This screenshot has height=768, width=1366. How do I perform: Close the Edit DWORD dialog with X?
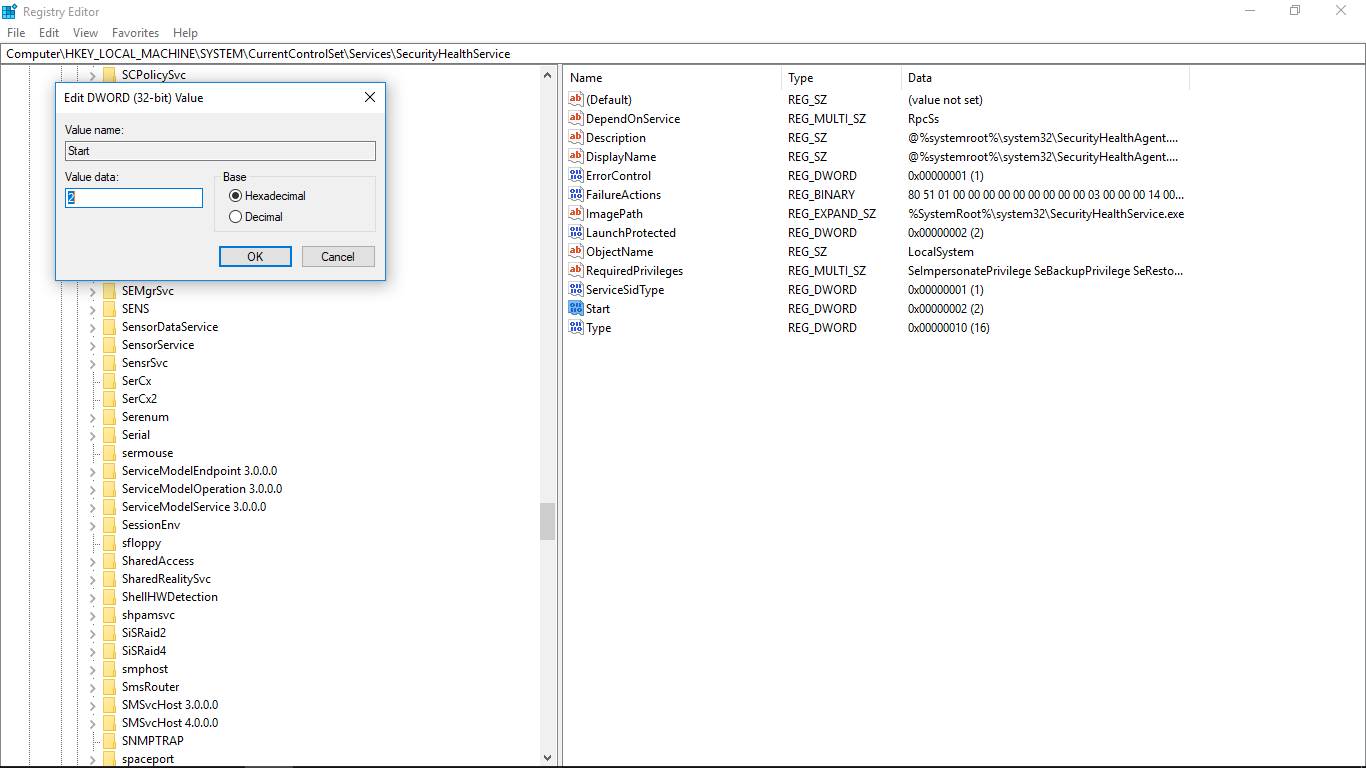[369, 97]
